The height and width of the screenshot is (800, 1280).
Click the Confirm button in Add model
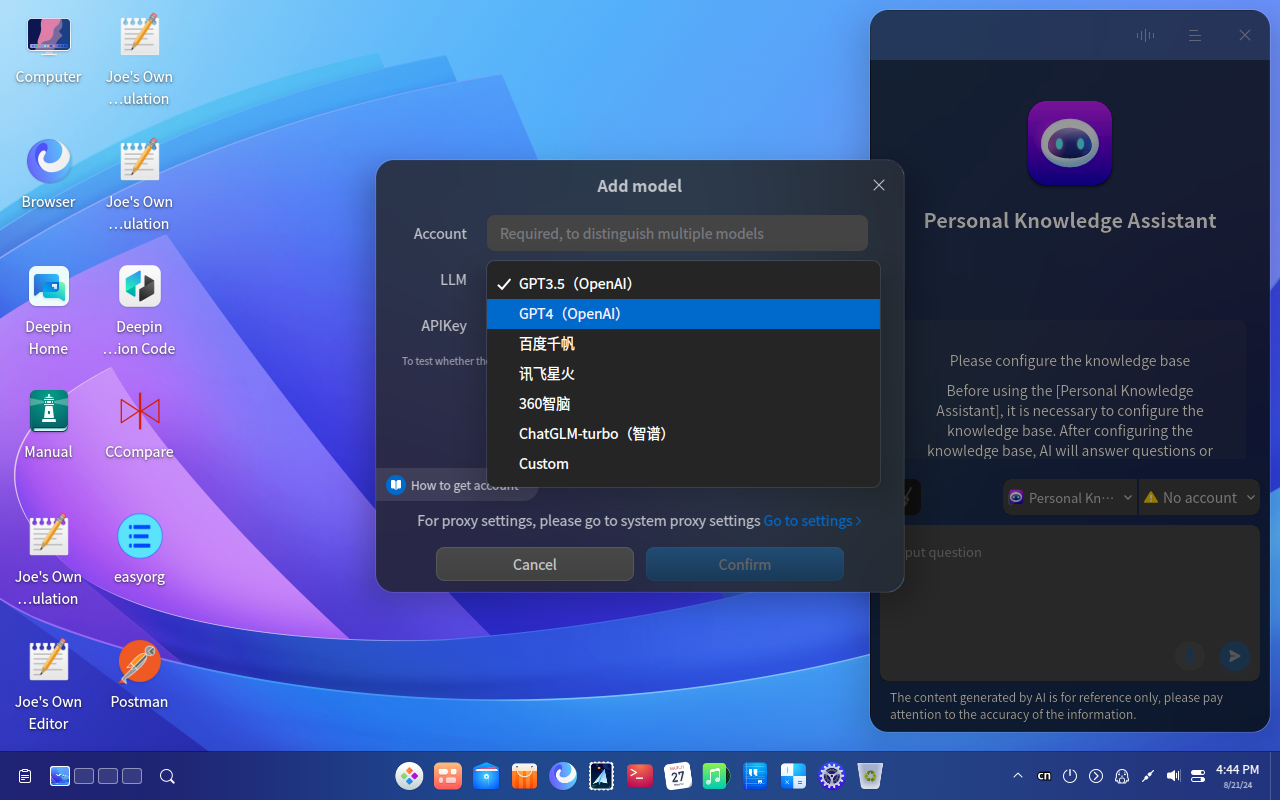pos(744,564)
